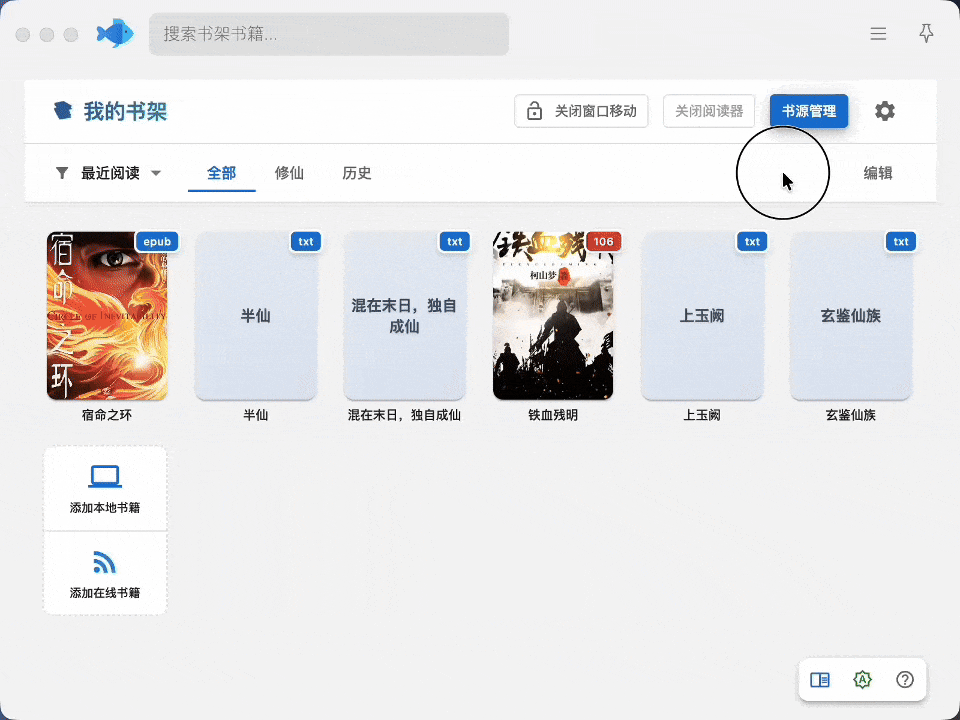Click the green auto-mode badge icon
The width and height of the screenshot is (960, 720).
[862, 680]
